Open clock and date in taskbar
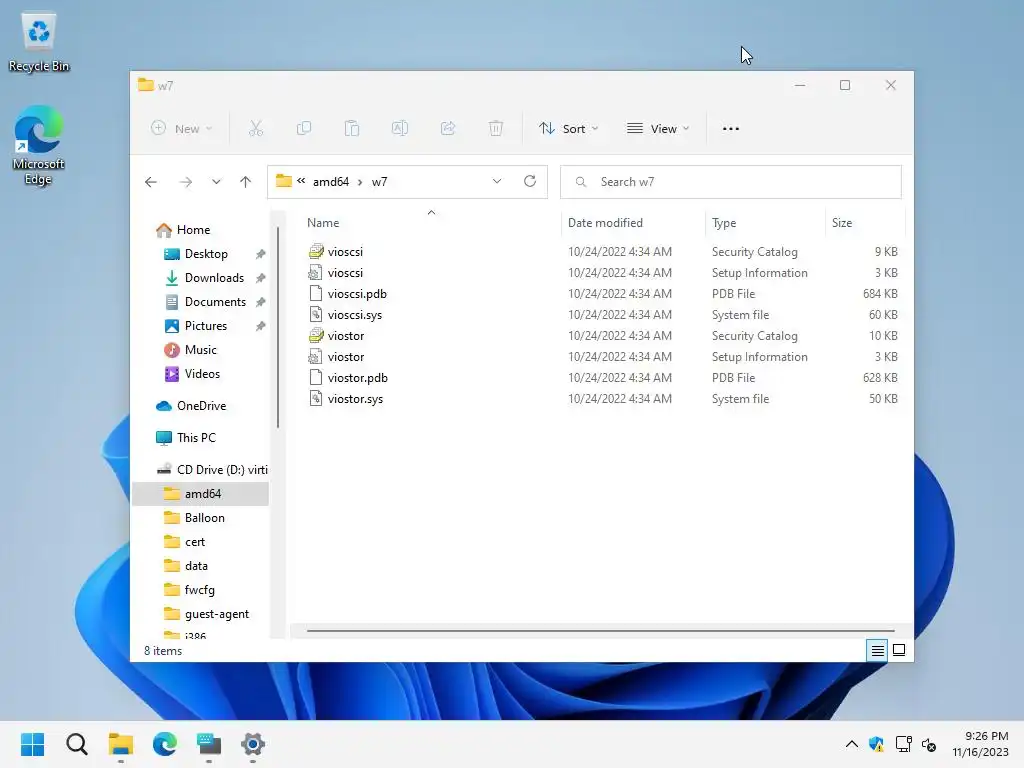Viewport: 1024px width, 768px height. (980, 744)
